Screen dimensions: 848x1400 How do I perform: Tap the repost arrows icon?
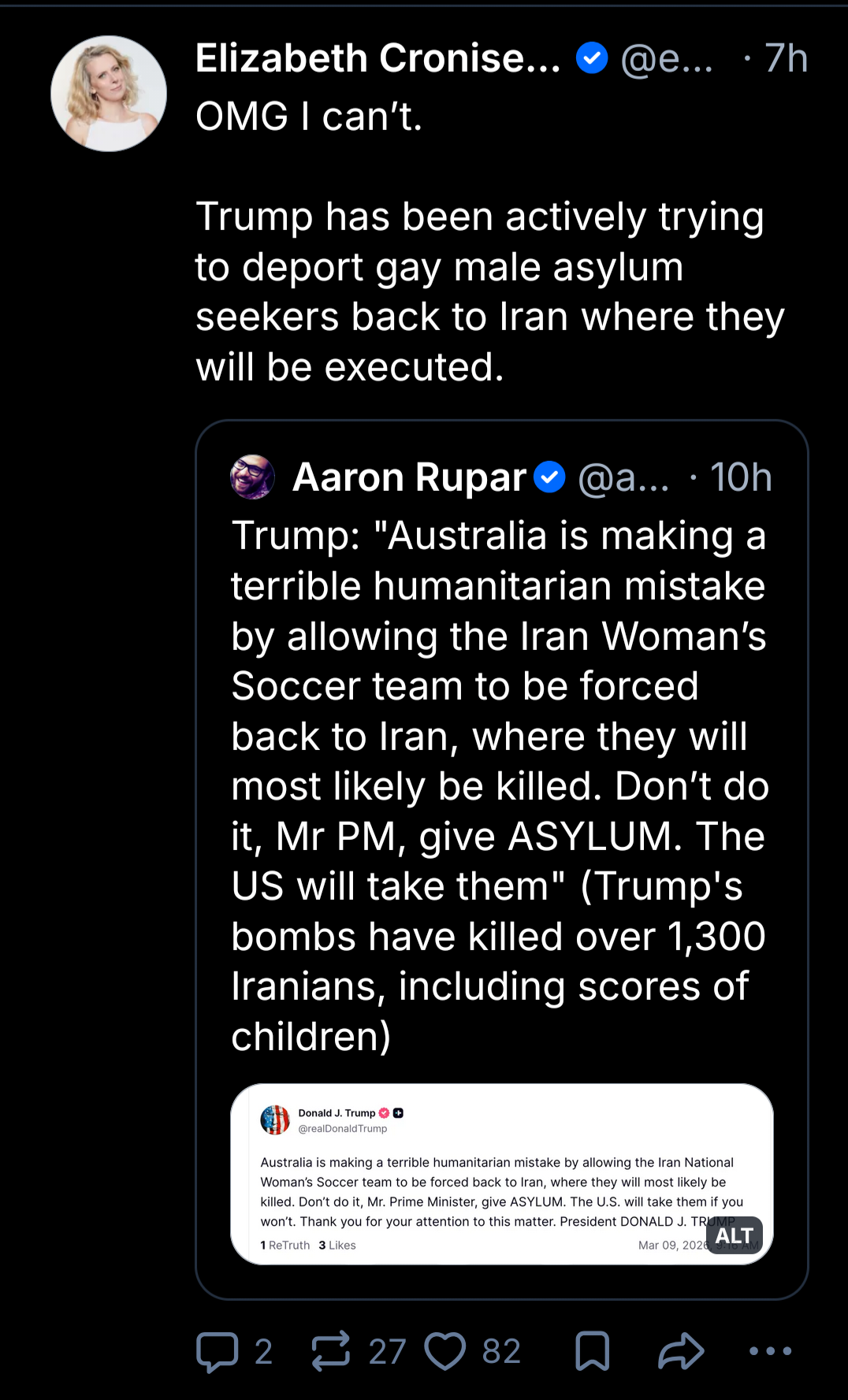[x=330, y=1351]
